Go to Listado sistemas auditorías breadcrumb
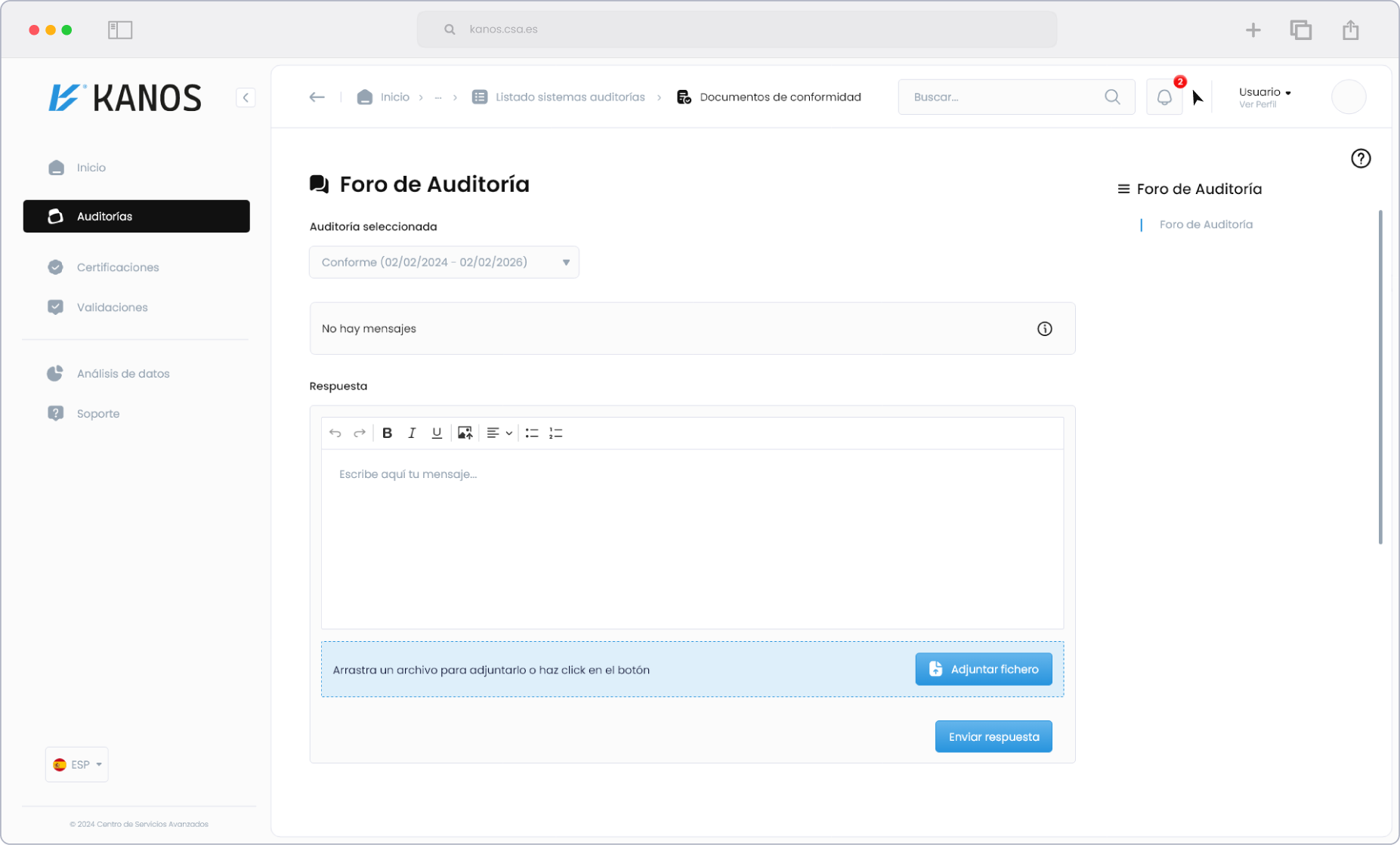Screen dimensions: 1400x845 (570, 97)
